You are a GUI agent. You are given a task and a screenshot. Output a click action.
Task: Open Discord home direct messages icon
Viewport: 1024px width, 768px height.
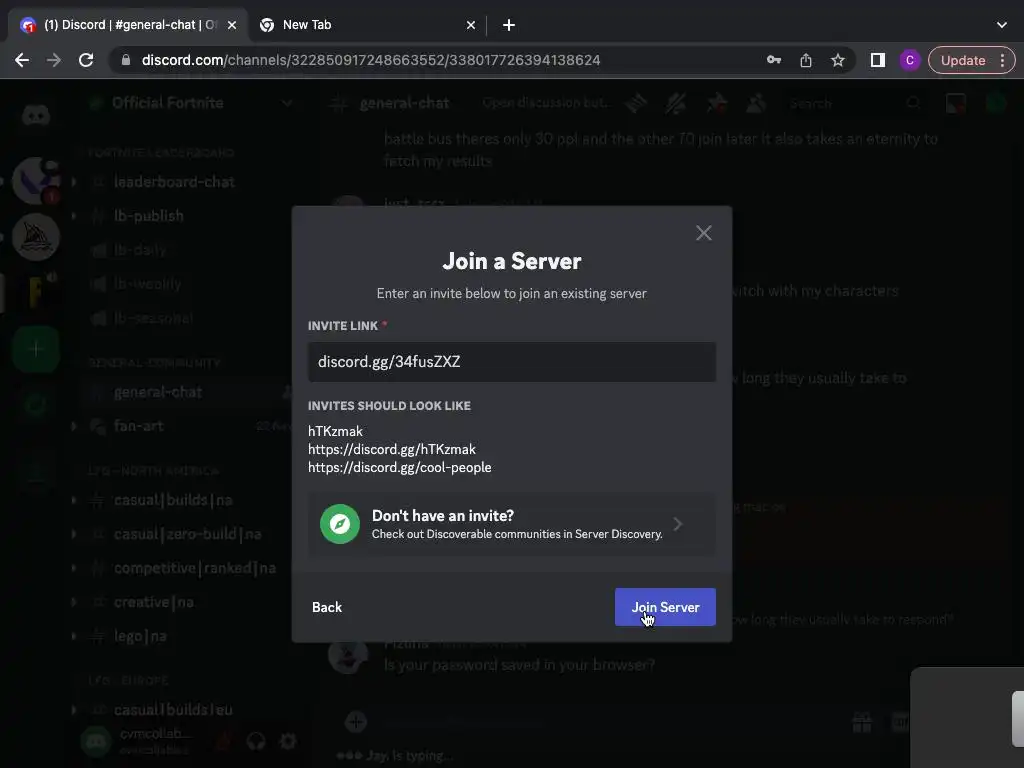(x=36, y=116)
